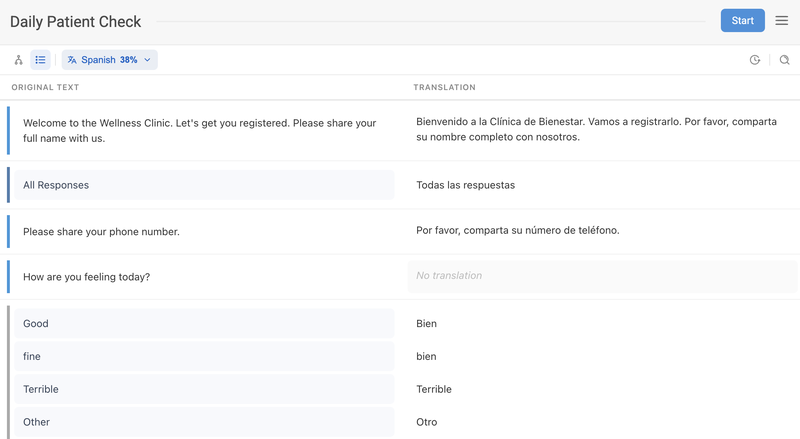Viewport: 800px width, 439px height.
Task: Fill the empty 'No translation' field
Action: click(602, 276)
